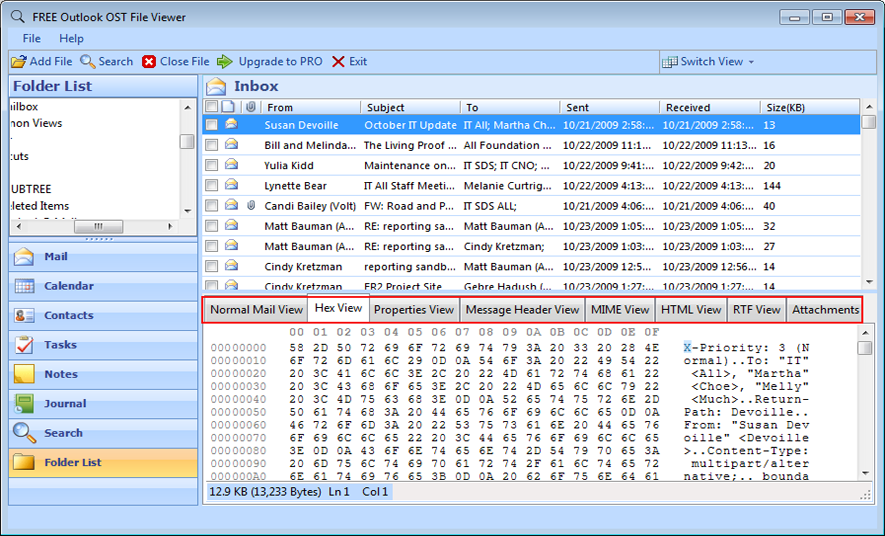Click the hex view scrollbar thumb
Screen dimensions: 885x536
point(865,348)
